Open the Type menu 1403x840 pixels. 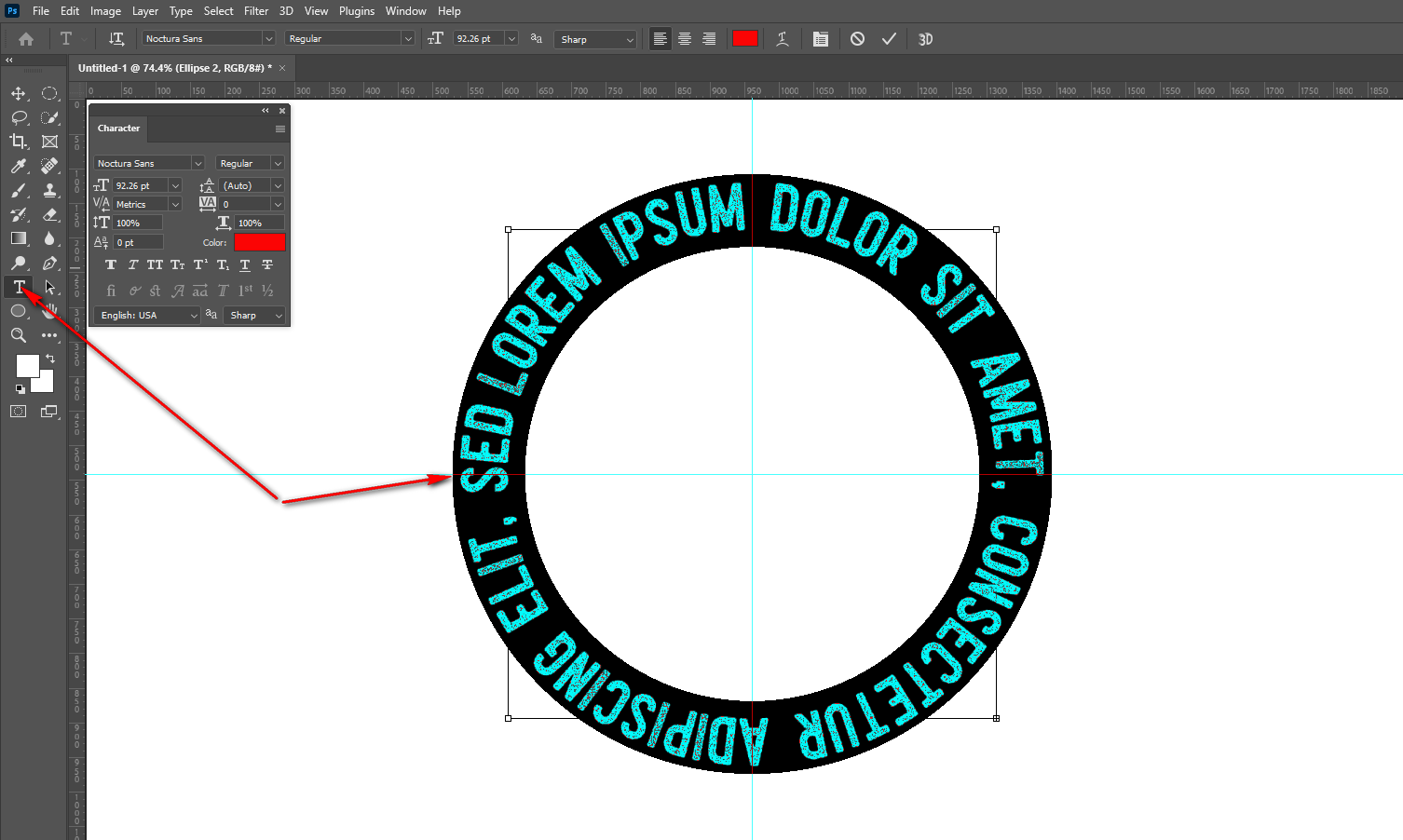(x=181, y=11)
